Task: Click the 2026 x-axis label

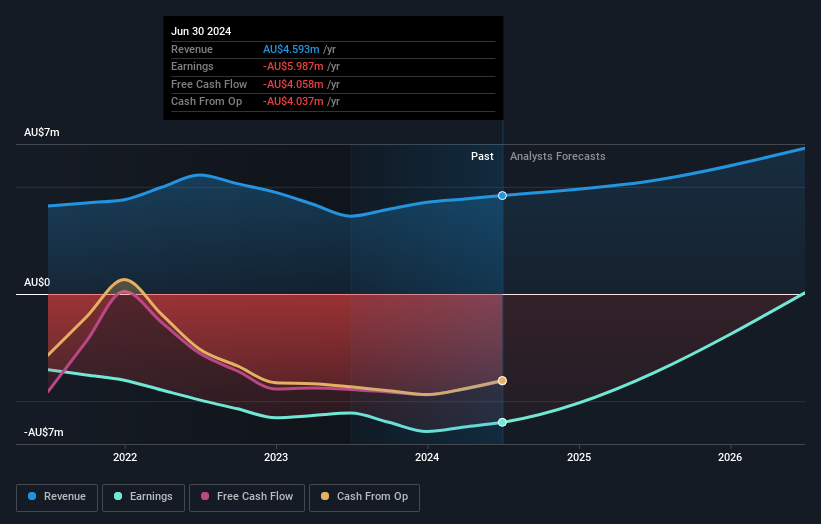Action: (x=730, y=458)
